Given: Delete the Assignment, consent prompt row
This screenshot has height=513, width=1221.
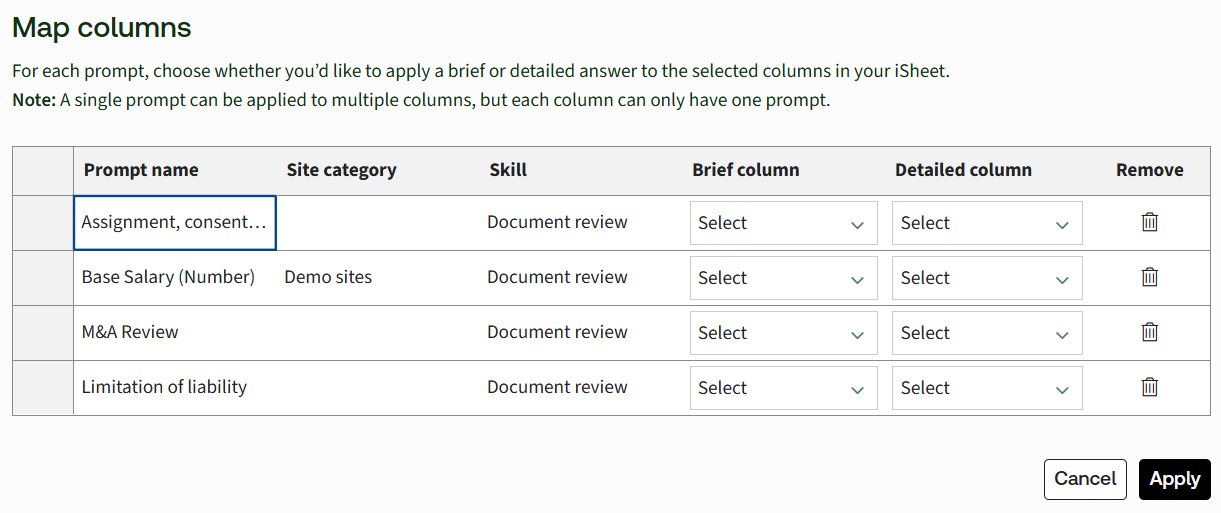Looking at the screenshot, I should tap(1149, 222).
